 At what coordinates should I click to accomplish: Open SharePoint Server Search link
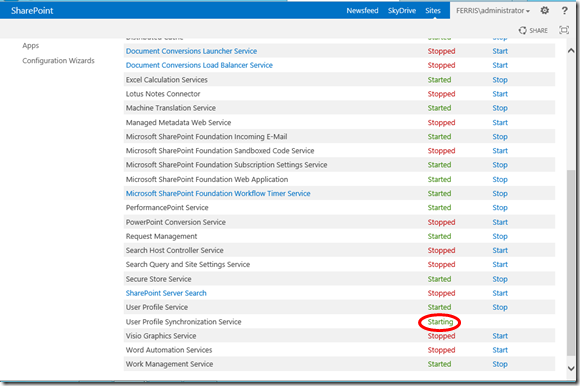pos(166,293)
